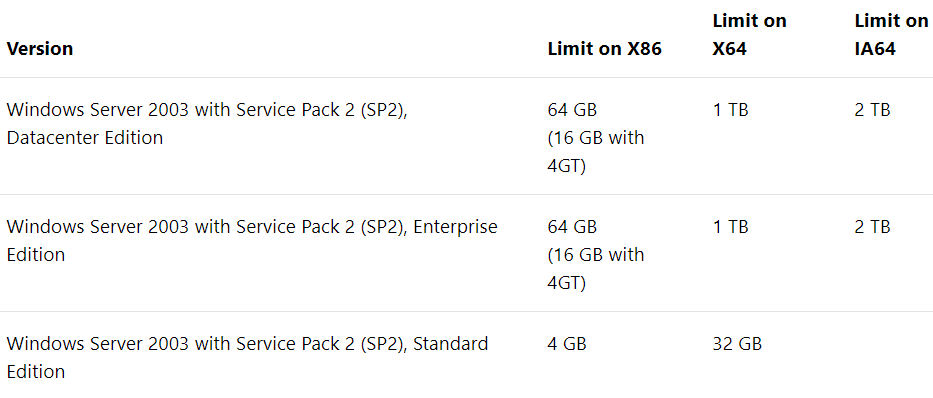Click the Version column header
The image size is (933, 398).
click(x=40, y=48)
